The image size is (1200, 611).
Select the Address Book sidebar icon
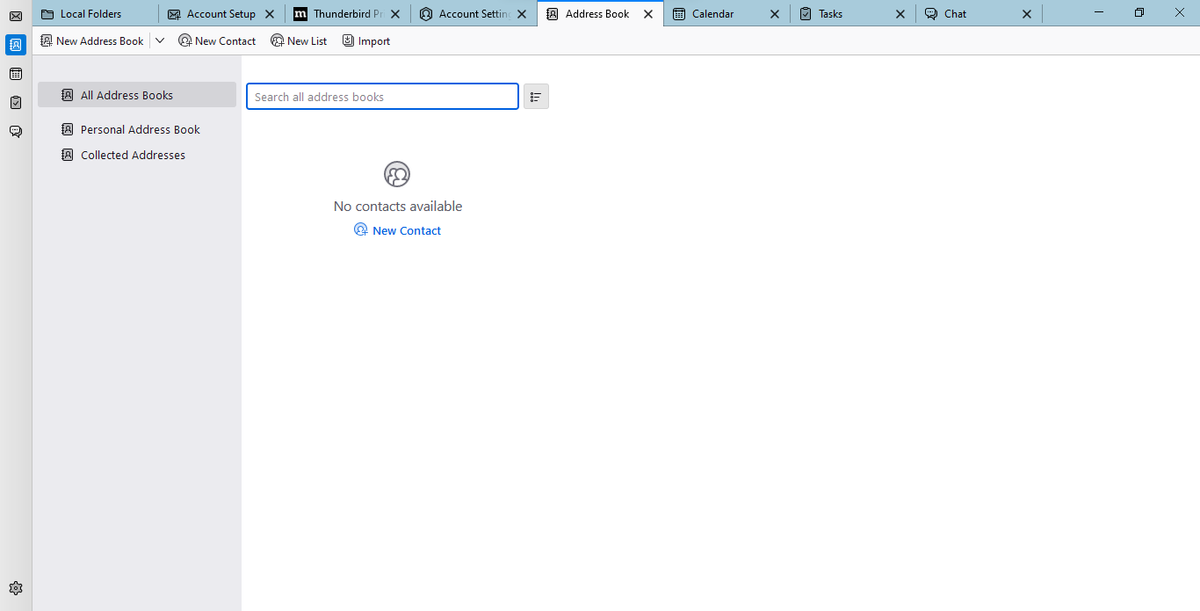pos(15,45)
